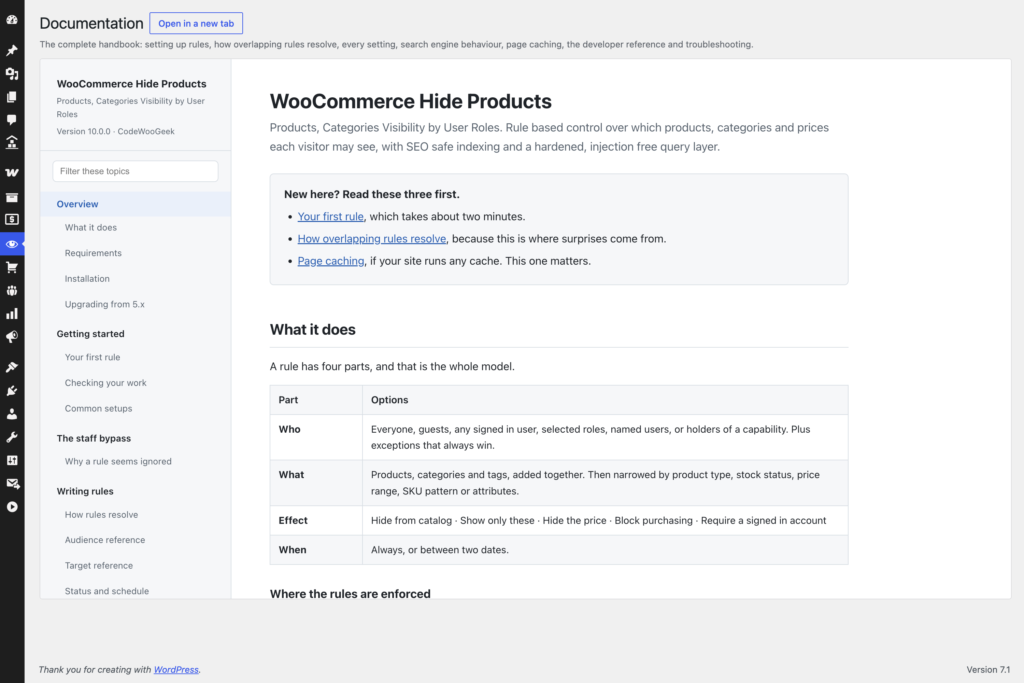The width and height of the screenshot is (1024, 683).
Task: Click the 'What' cell in the parts table
Action: [316, 483]
